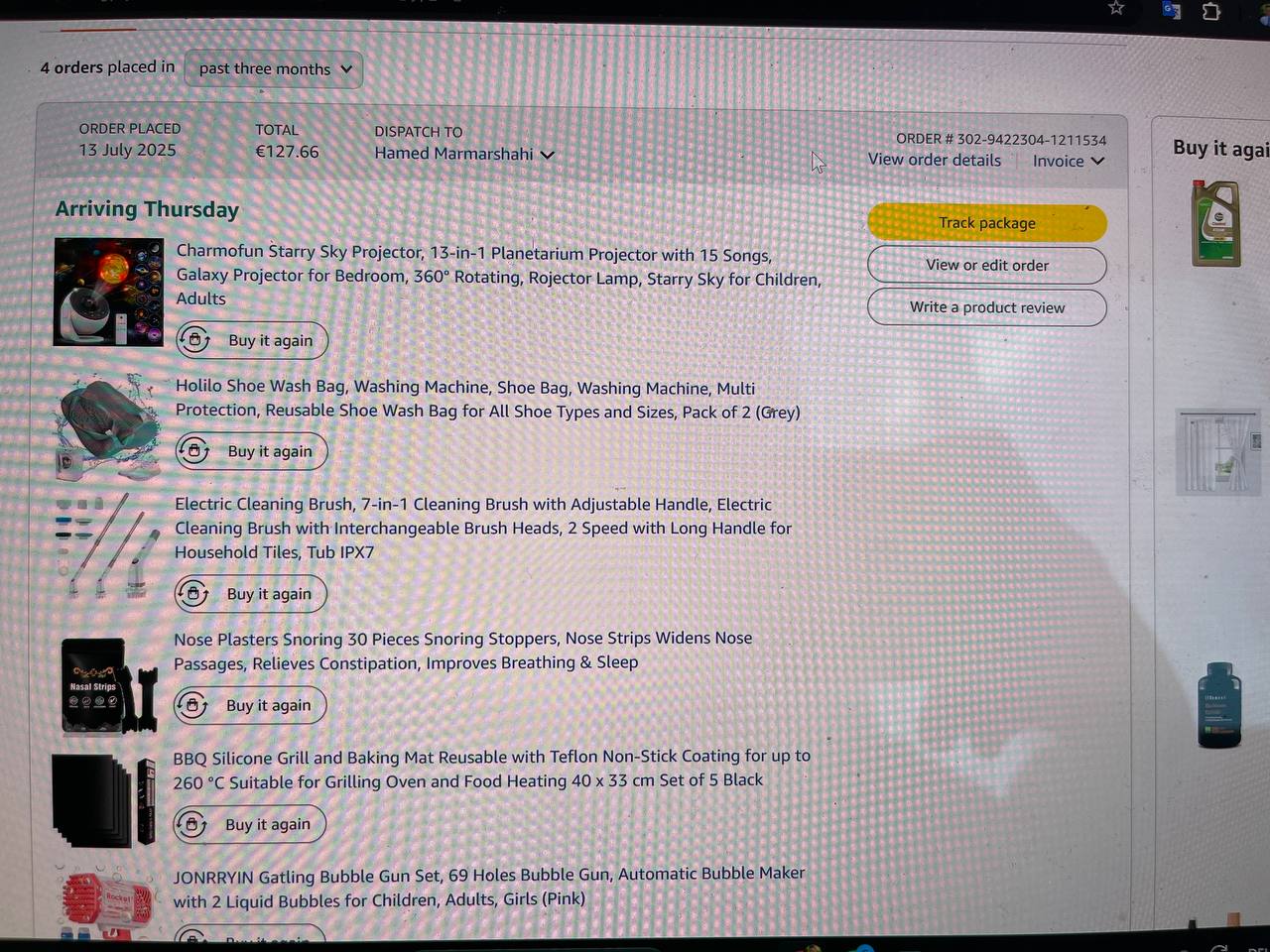Image resolution: width=1270 pixels, height=952 pixels.
Task: Open the orders time filter 'past three months'
Action: [274, 69]
